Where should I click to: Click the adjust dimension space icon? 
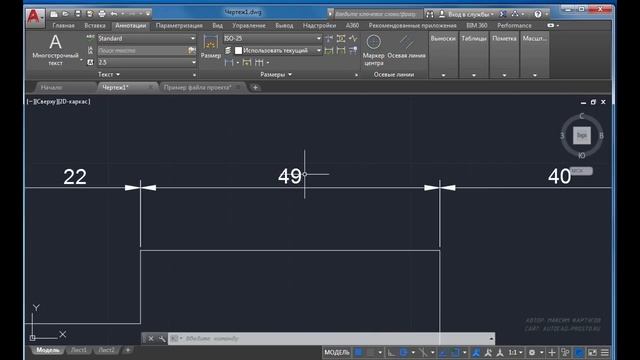click(x=341, y=38)
